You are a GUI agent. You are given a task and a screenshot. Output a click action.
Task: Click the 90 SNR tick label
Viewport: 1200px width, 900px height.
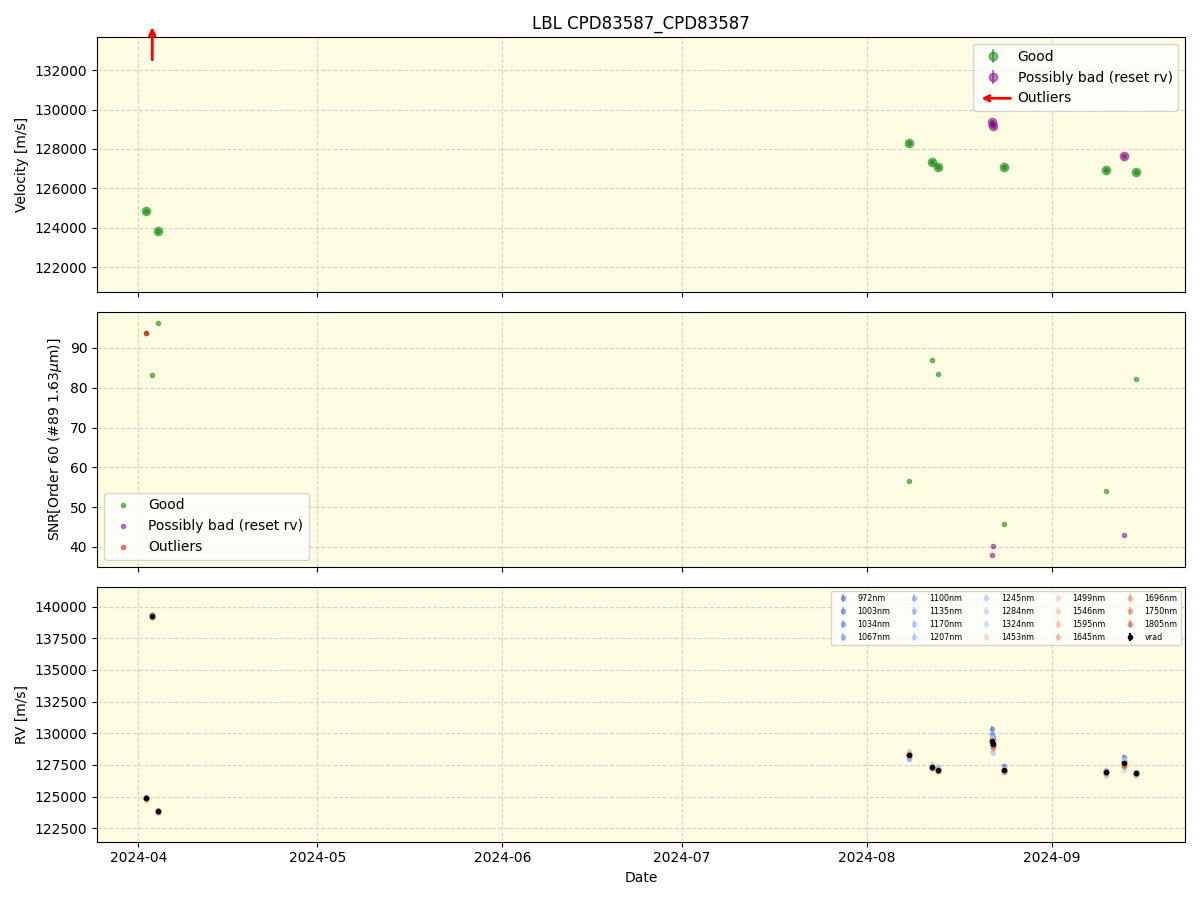(80, 349)
